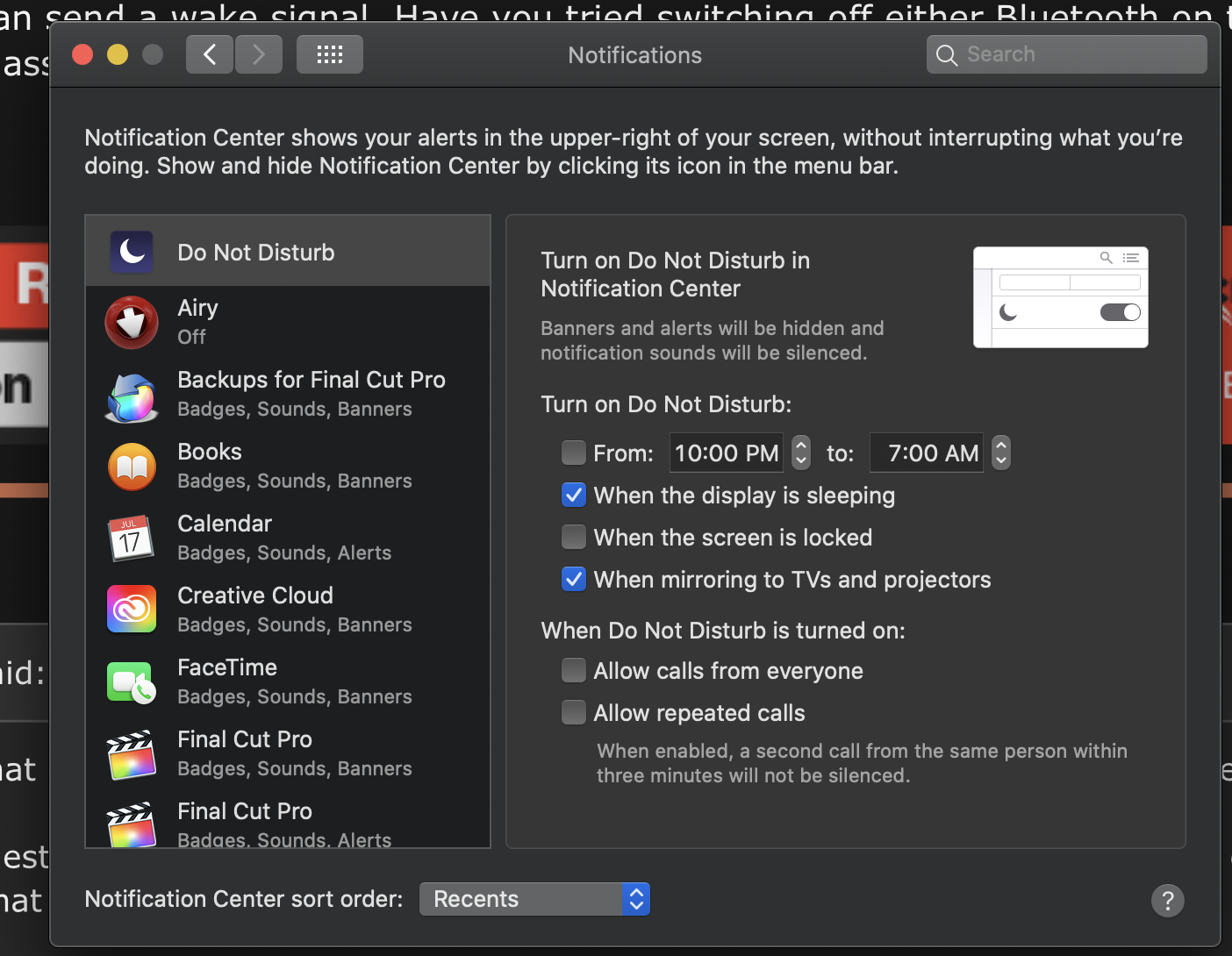This screenshot has width=1232, height=956.
Task: Click the Calendar app icon
Action: click(x=132, y=539)
